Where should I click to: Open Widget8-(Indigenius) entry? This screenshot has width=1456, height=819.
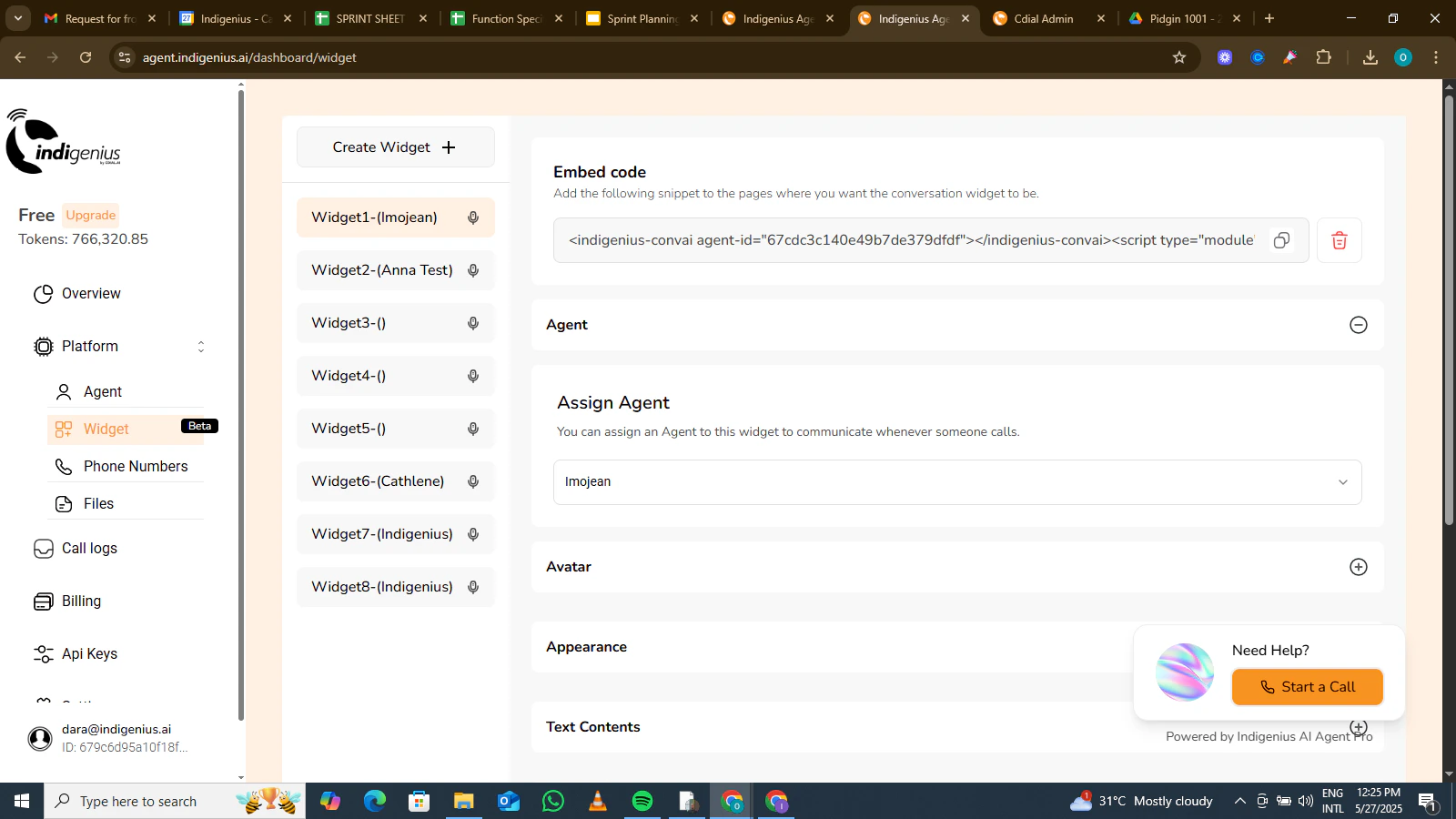point(395,587)
